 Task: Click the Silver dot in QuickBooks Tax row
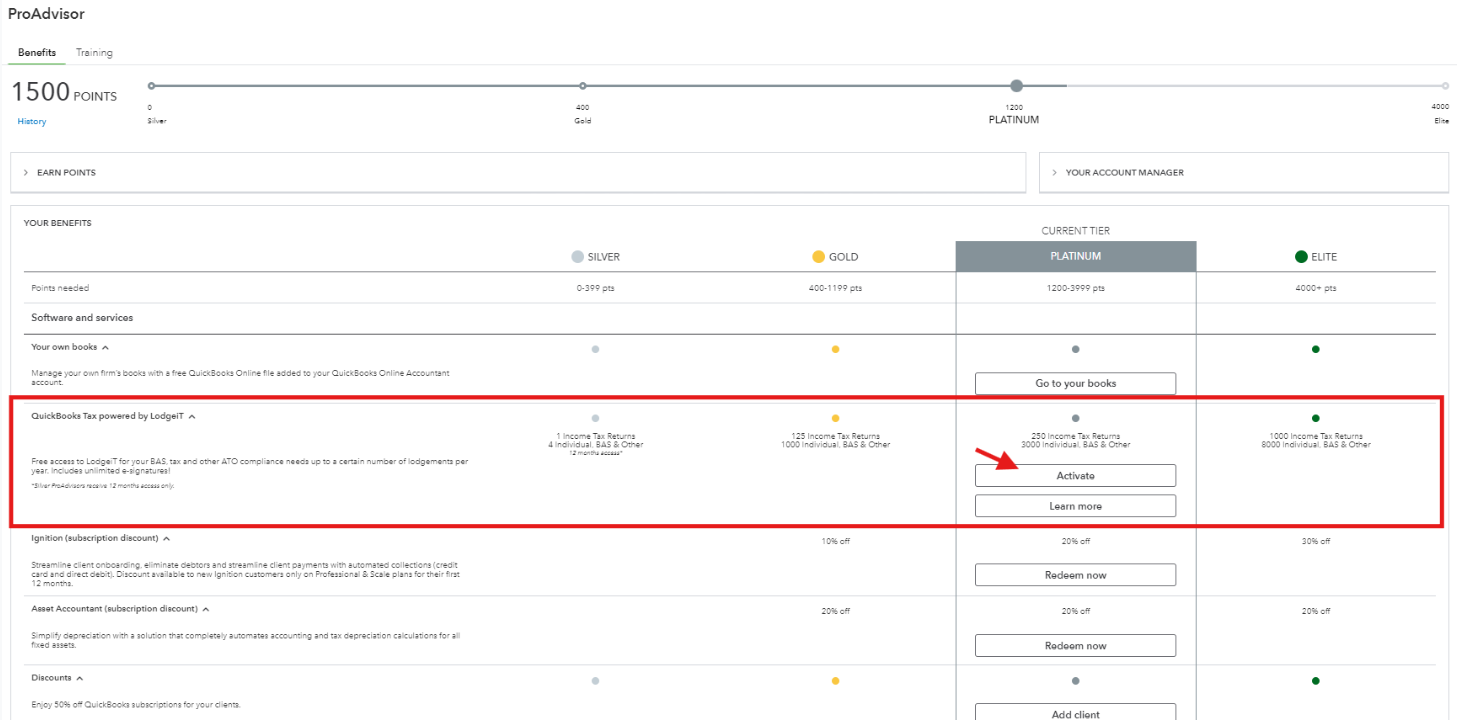click(x=595, y=418)
